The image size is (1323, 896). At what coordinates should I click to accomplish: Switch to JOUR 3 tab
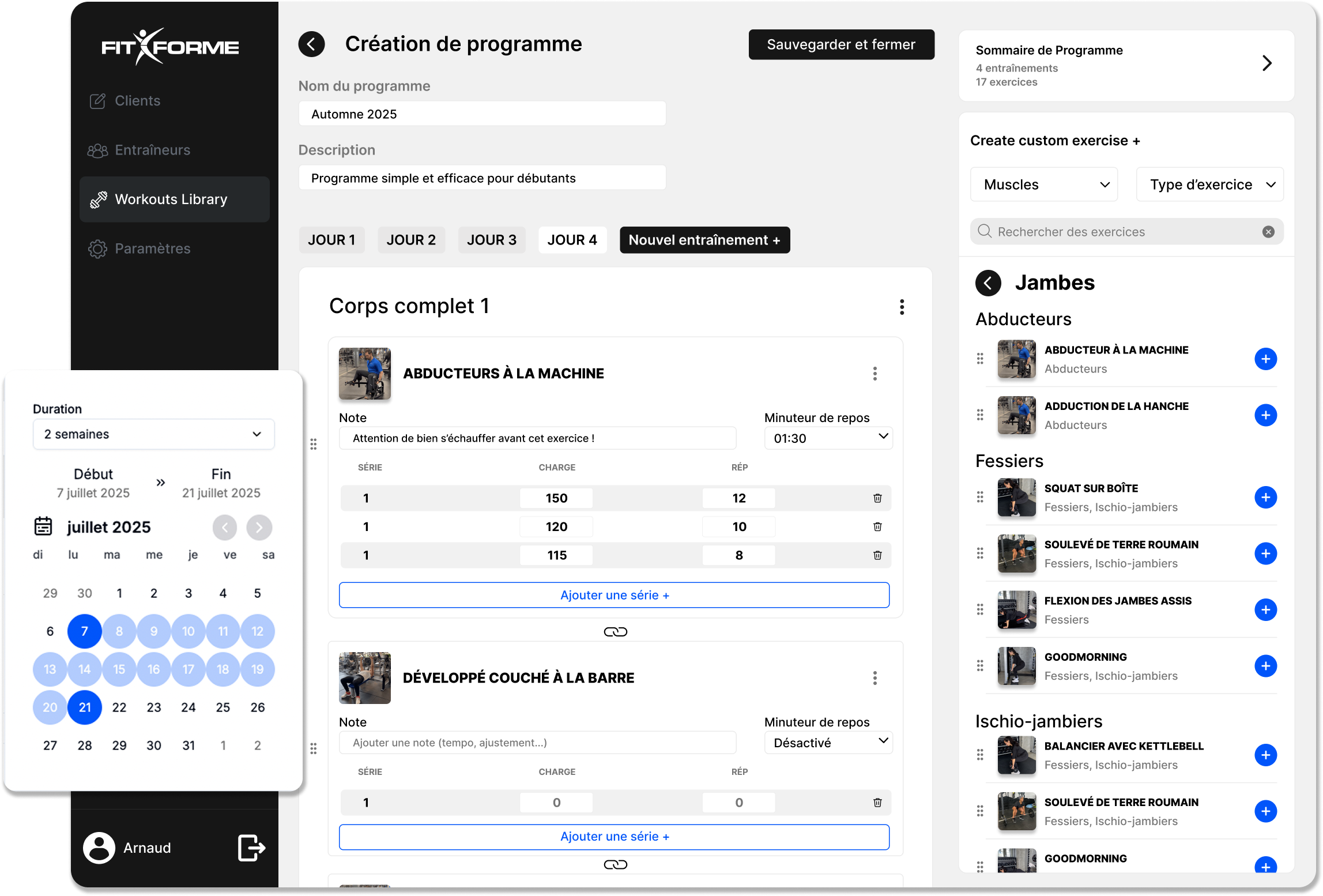[492, 240]
